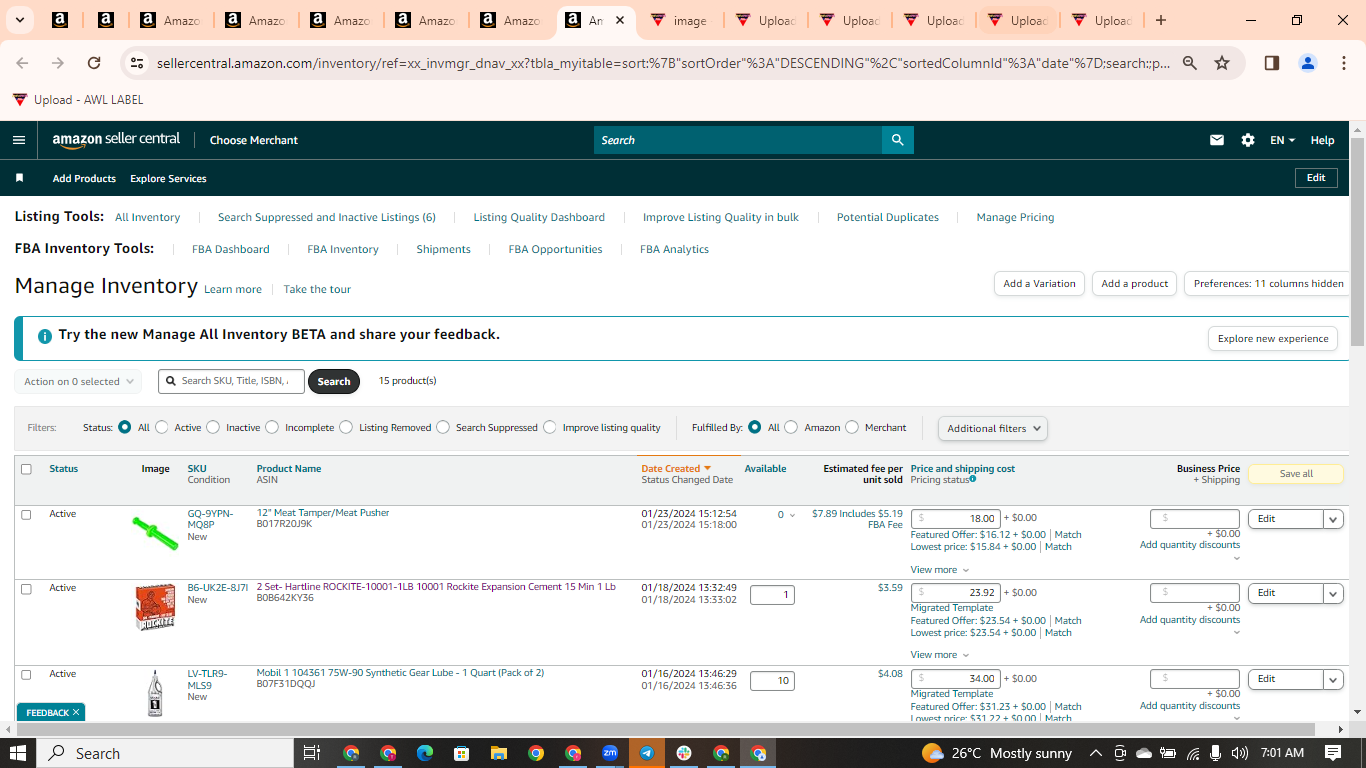The width and height of the screenshot is (1366, 768).
Task: Select Fulfilled By Amazon radio
Action: [x=791, y=427]
